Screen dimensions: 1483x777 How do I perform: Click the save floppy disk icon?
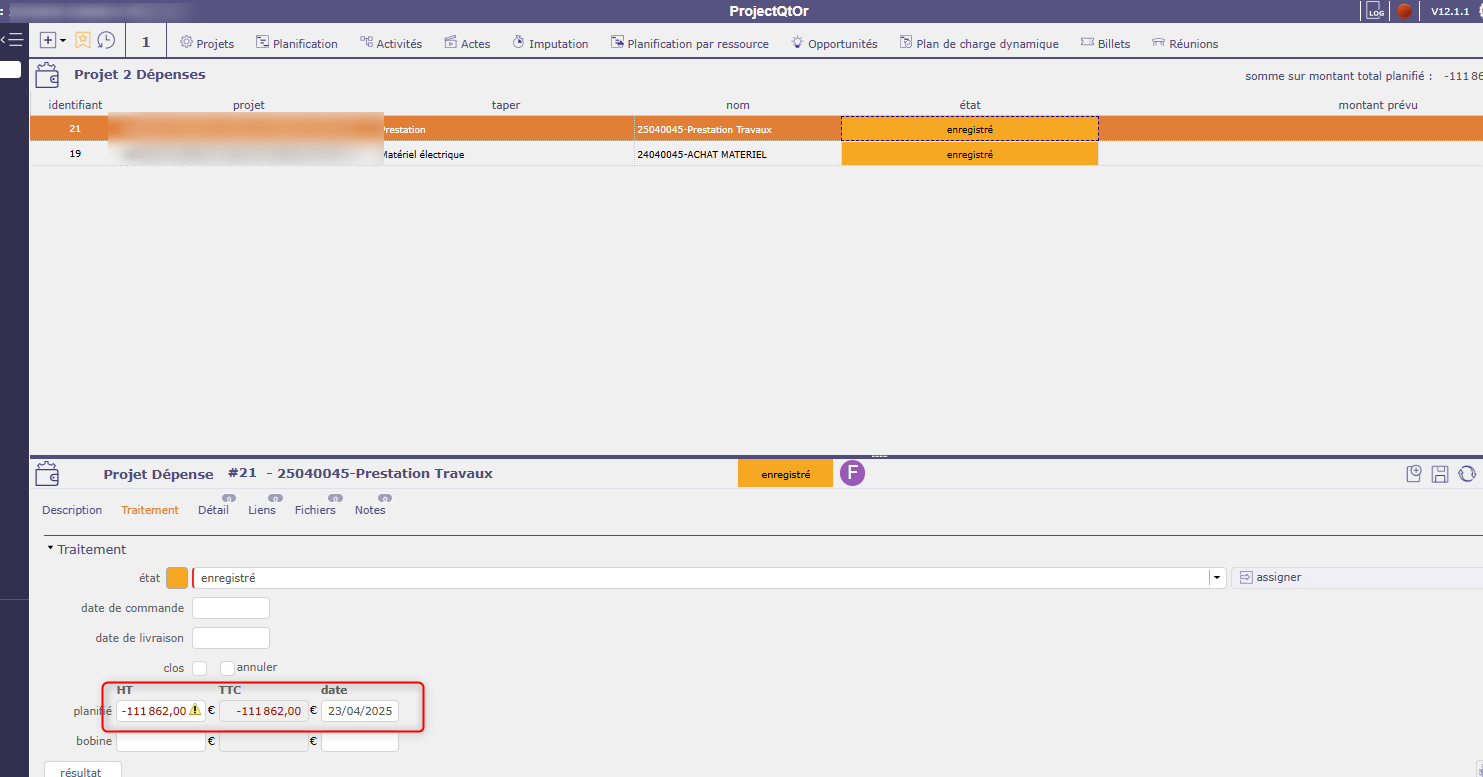tap(1440, 474)
